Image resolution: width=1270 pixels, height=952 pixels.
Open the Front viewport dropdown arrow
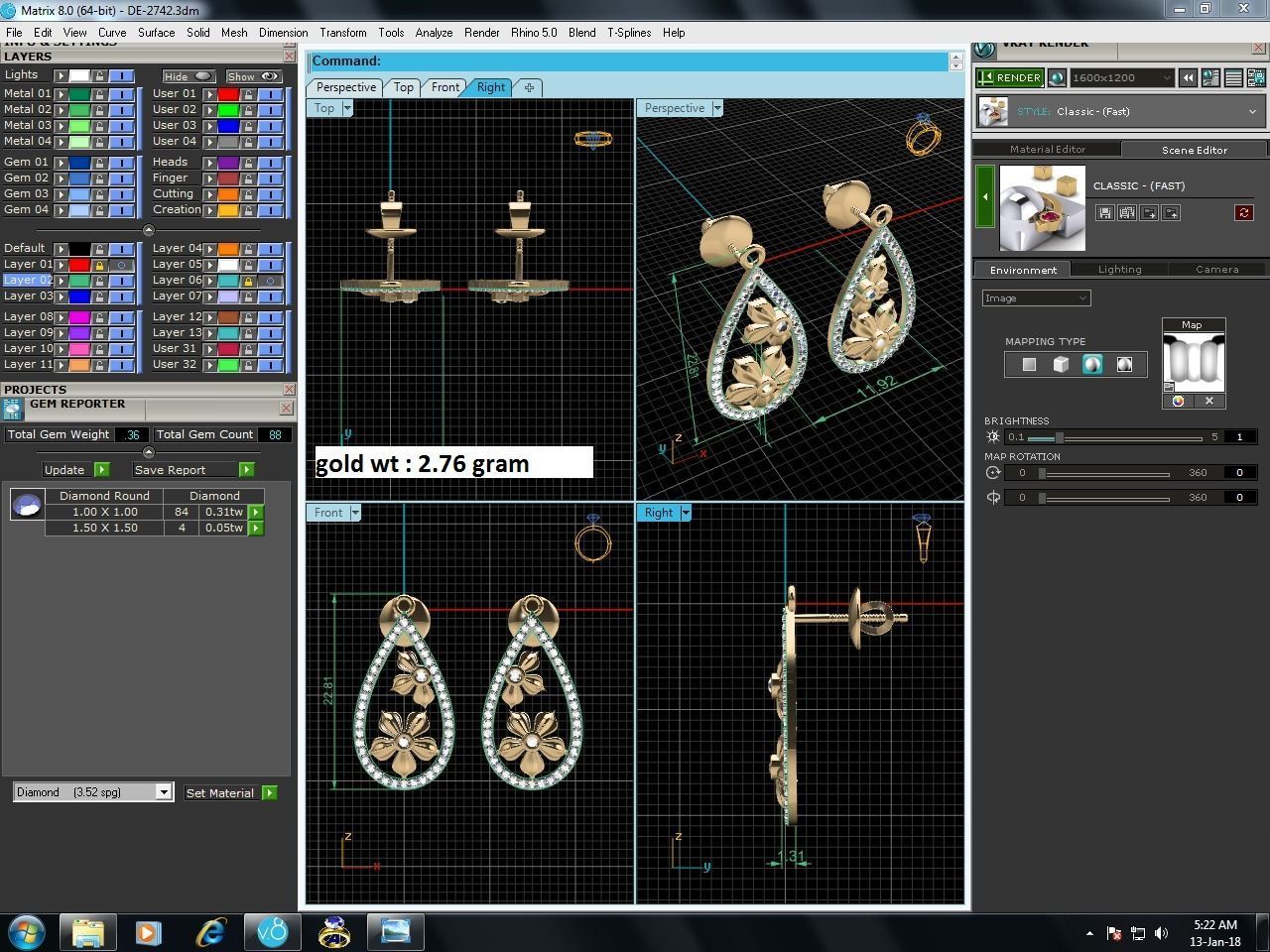[x=355, y=513]
